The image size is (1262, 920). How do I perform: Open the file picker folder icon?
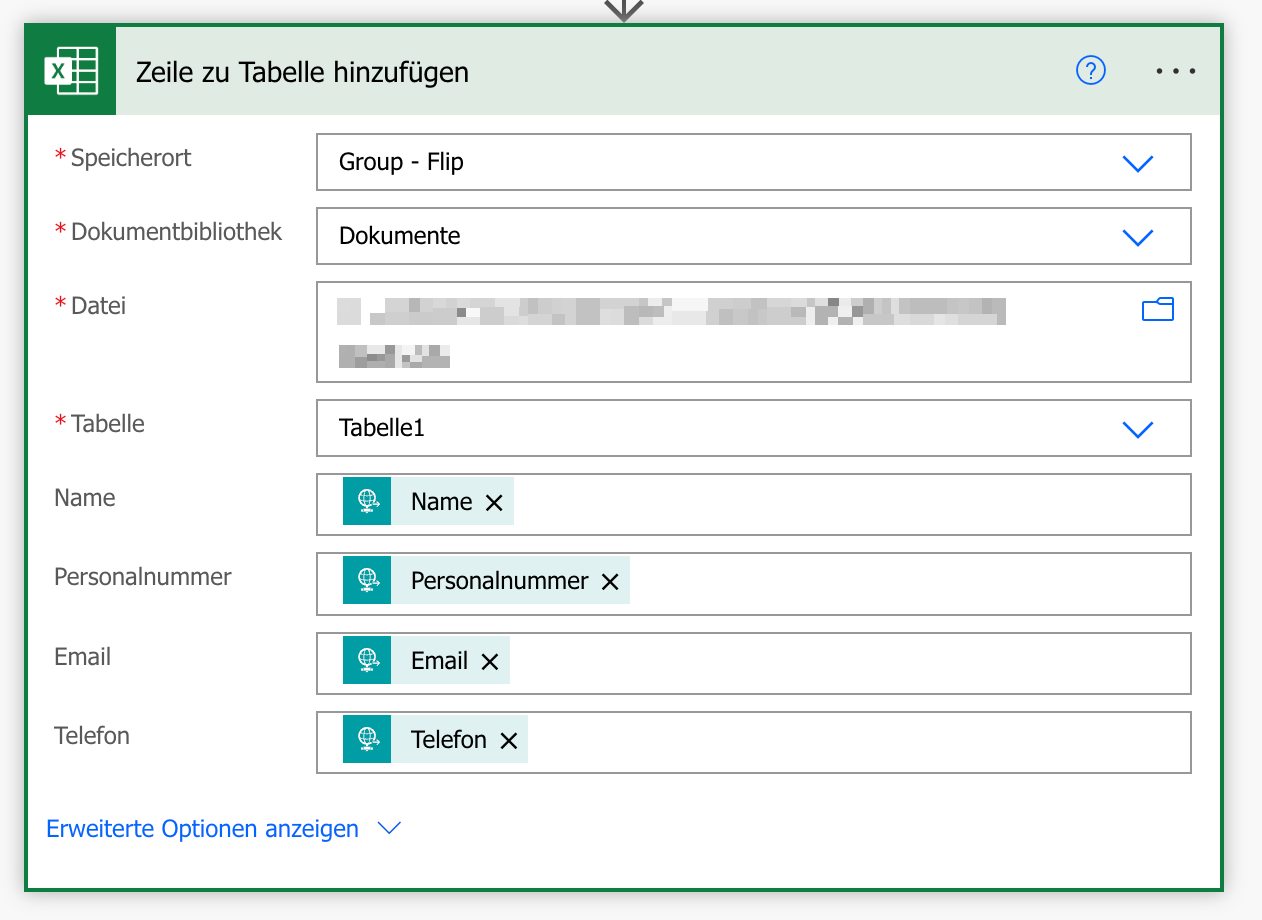[1157, 310]
